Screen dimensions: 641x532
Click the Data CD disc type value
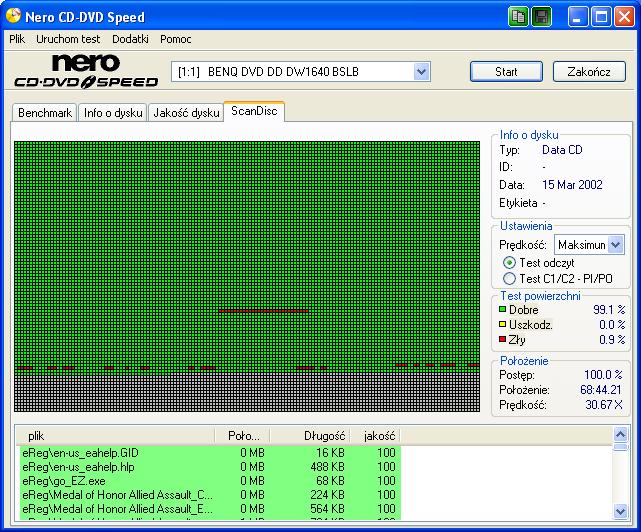pyautogui.click(x=562, y=150)
